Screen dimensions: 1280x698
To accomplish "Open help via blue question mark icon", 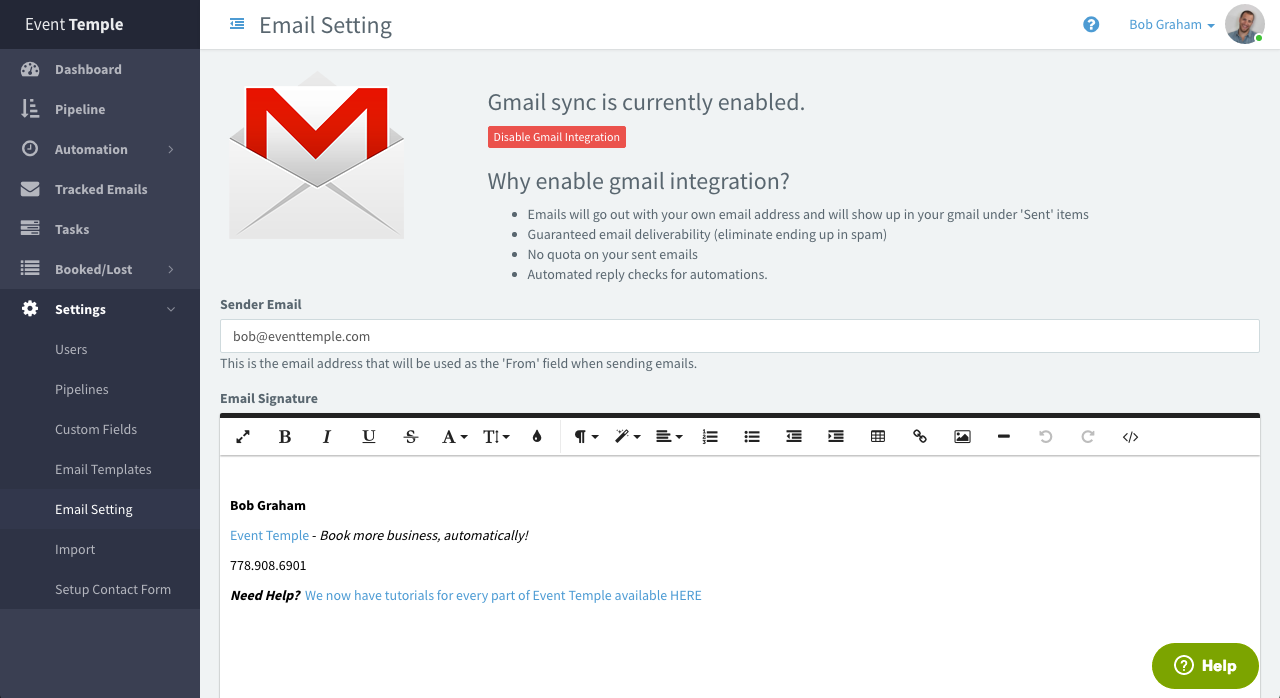I will (x=1091, y=25).
